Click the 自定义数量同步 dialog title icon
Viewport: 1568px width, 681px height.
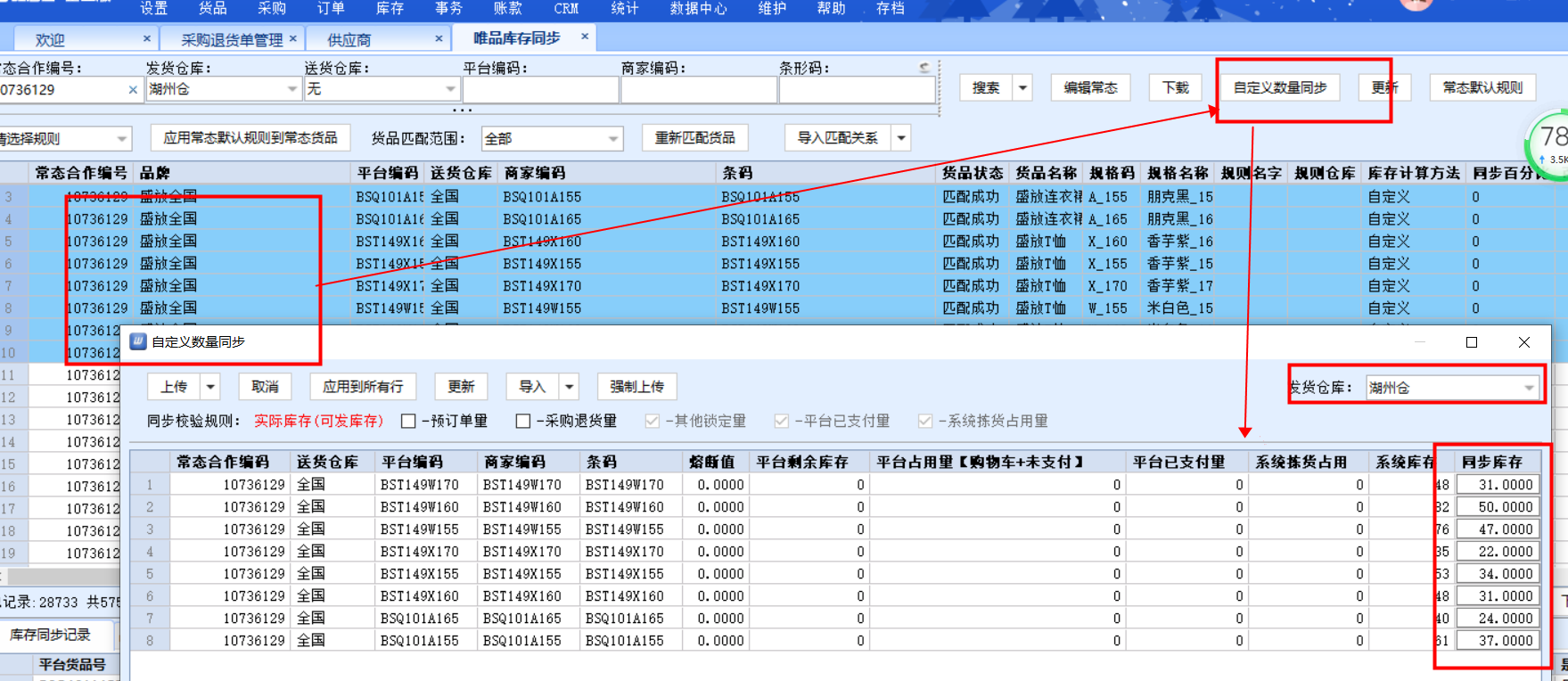[x=139, y=342]
